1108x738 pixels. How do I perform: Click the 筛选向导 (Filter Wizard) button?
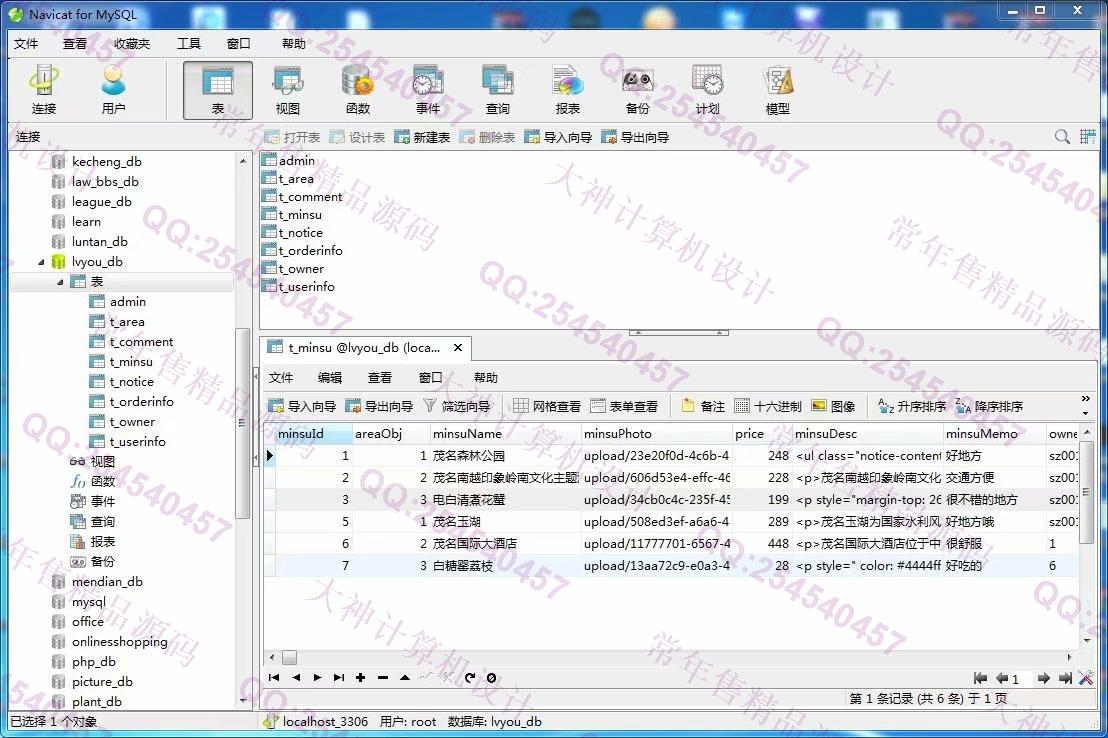pyautogui.click(x=457, y=406)
